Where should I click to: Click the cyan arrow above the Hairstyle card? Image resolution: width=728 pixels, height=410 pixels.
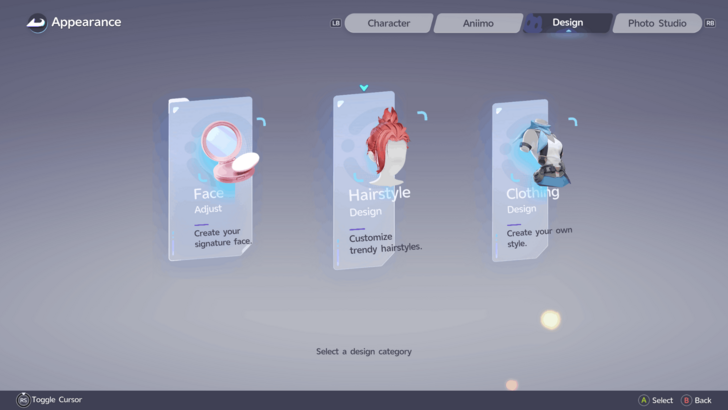[x=364, y=87]
